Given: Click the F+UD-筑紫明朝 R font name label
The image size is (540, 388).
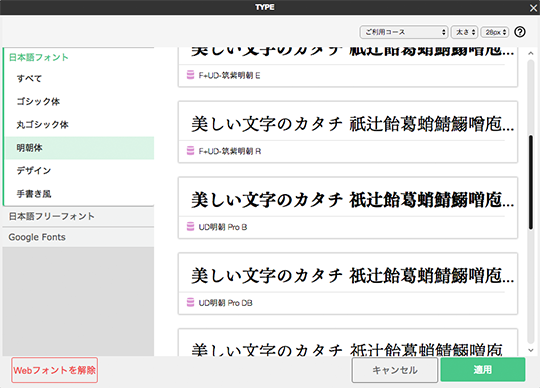Looking at the screenshot, I should (x=230, y=151).
